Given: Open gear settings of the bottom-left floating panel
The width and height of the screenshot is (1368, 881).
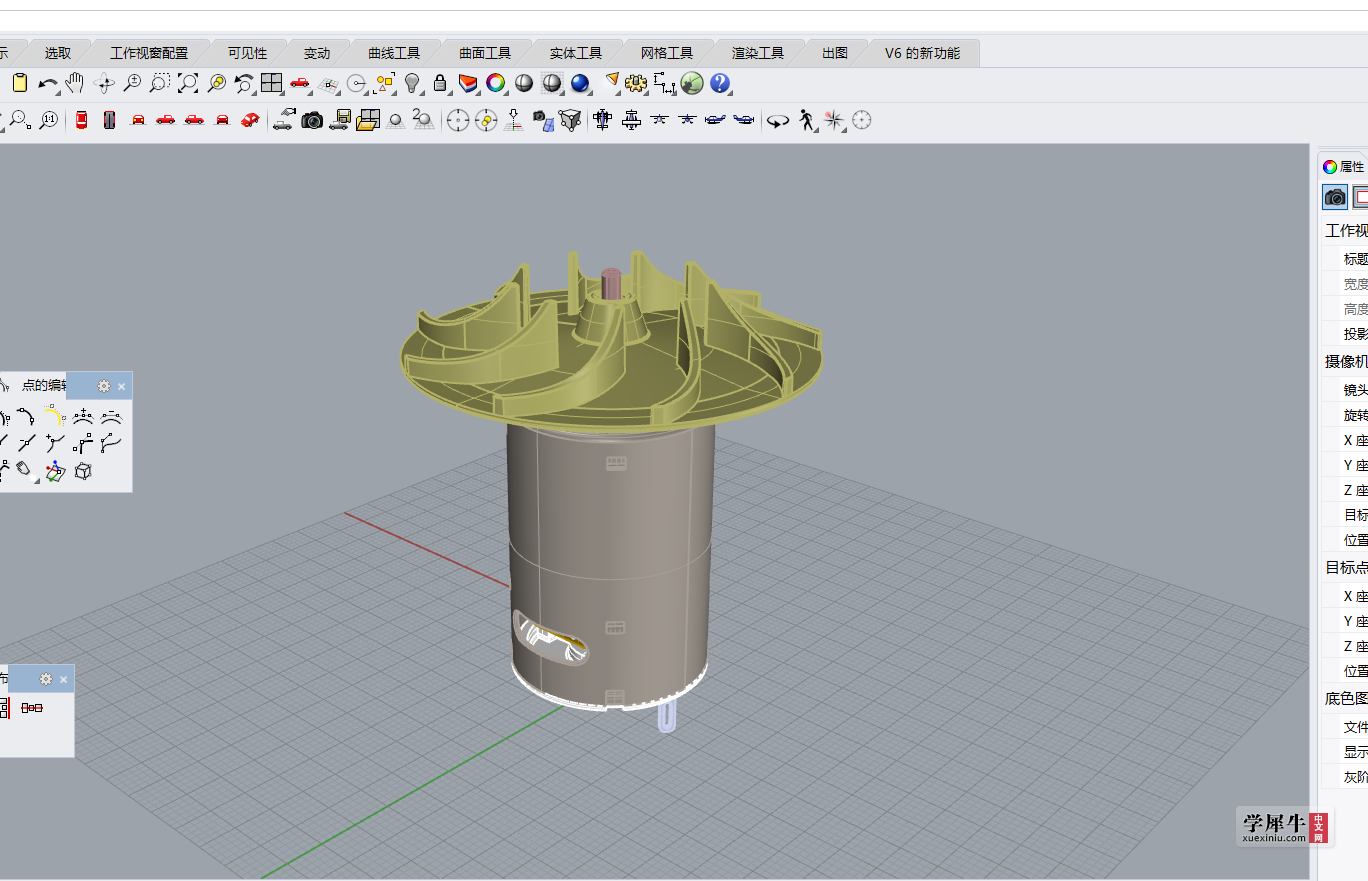Looking at the screenshot, I should [x=45, y=679].
